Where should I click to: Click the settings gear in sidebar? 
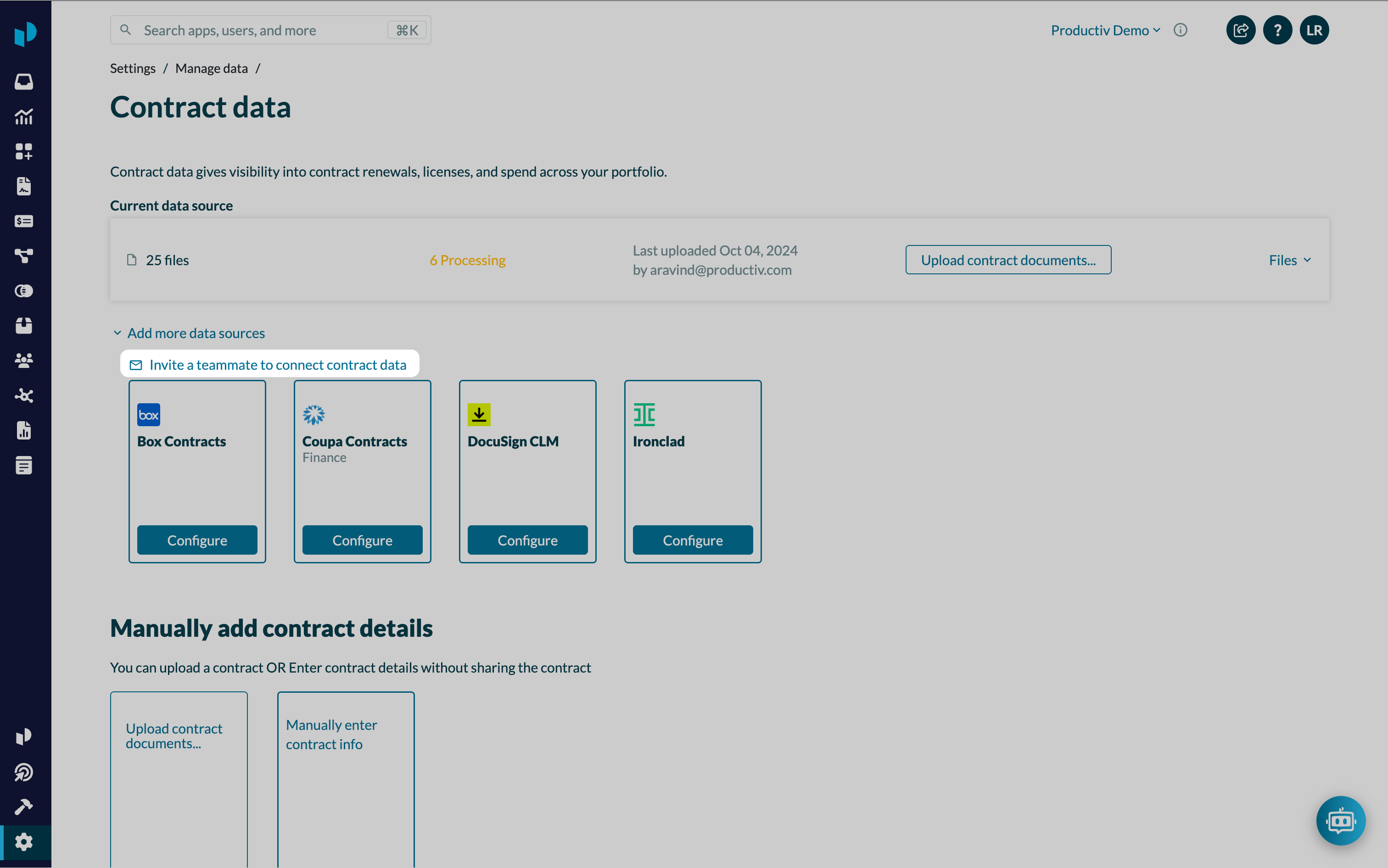point(23,842)
